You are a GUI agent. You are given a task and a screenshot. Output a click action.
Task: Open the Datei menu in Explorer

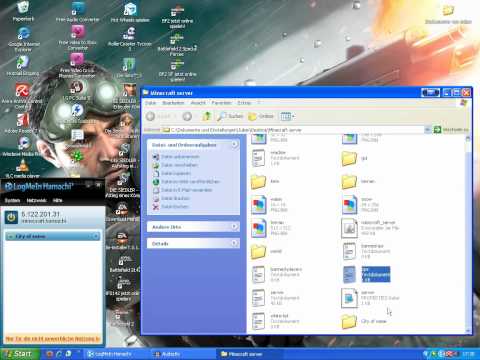click(x=151, y=103)
